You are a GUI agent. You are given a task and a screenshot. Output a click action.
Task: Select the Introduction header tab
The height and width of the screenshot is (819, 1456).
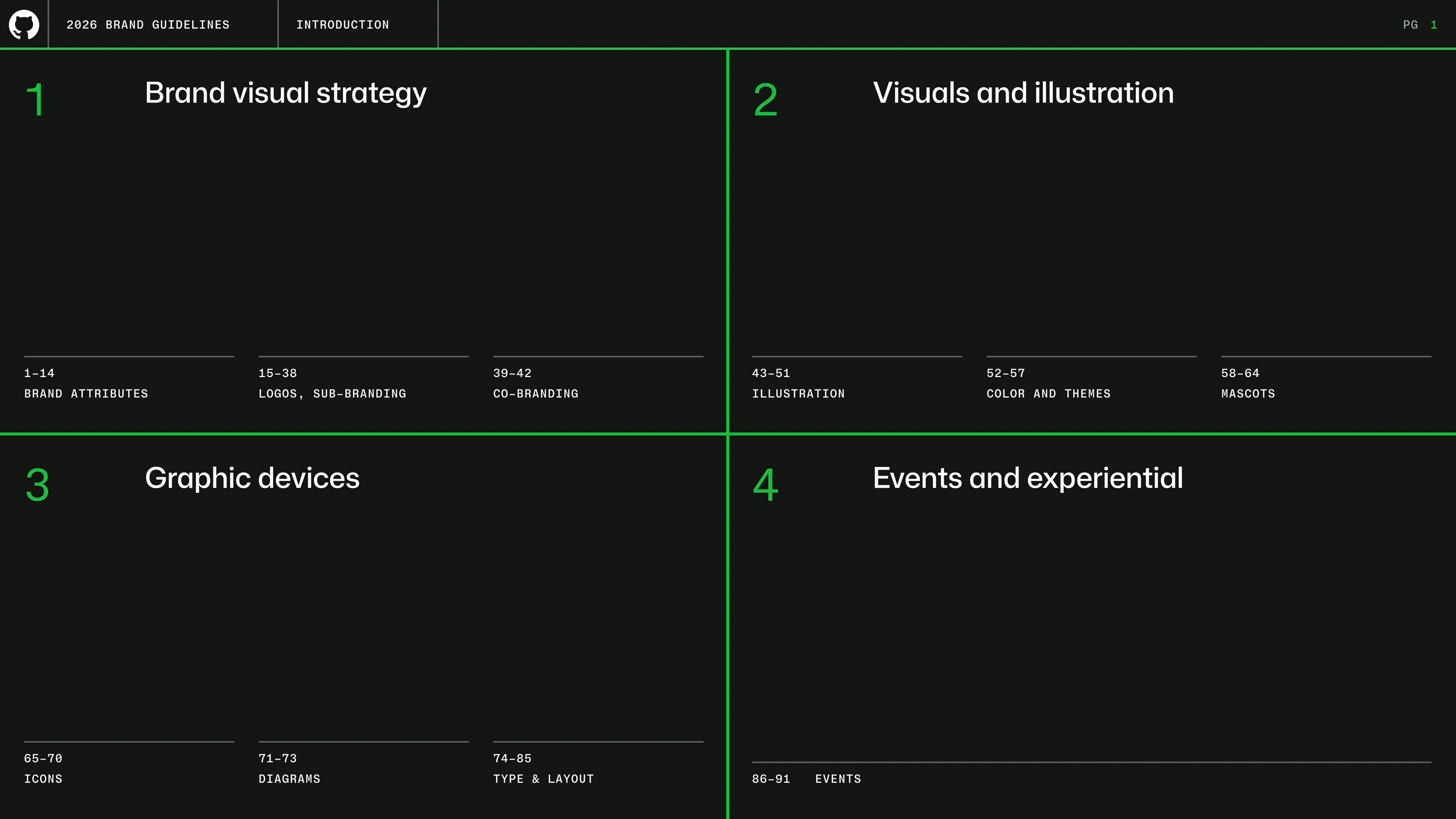(342, 25)
